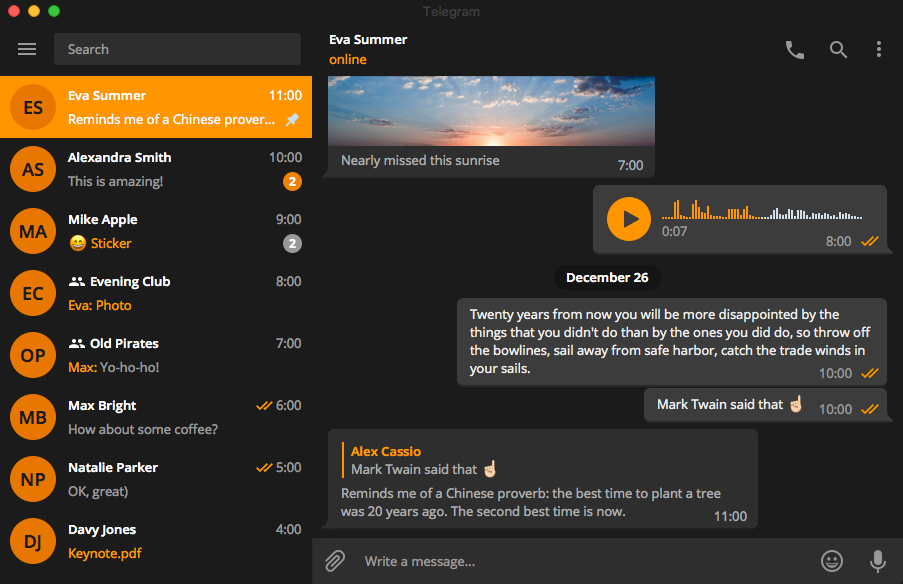Select the Eva Summer chat
903x584 pixels.
click(156, 107)
